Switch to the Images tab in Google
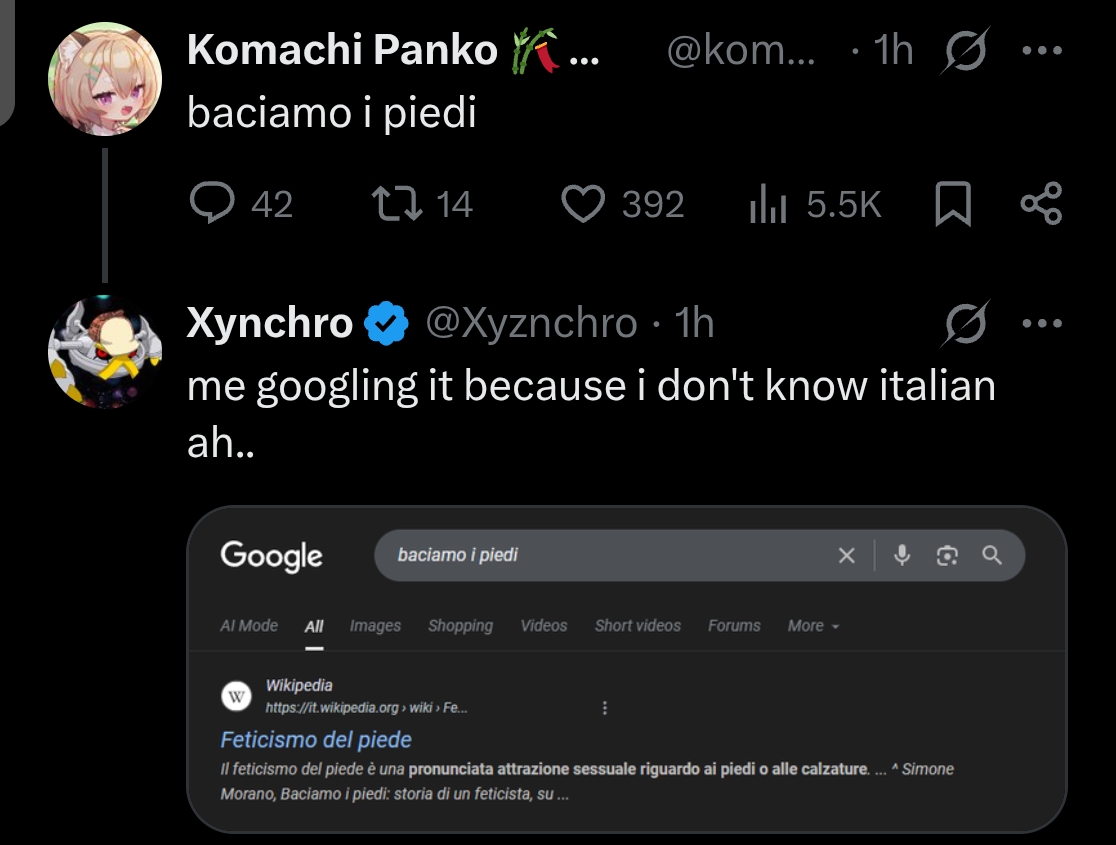Screen dimensions: 1116x845 375,626
